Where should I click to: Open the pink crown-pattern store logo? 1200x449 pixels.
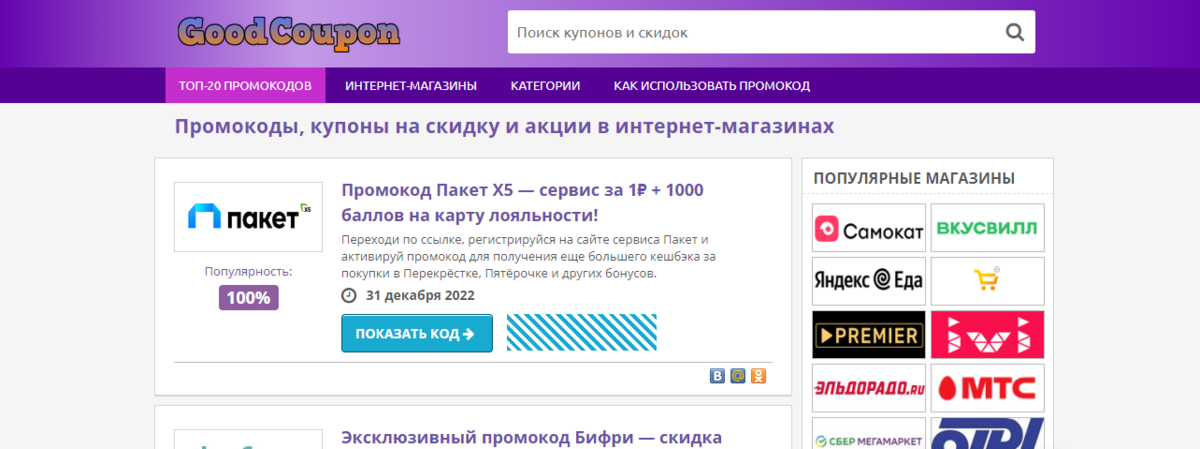coord(987,334)
